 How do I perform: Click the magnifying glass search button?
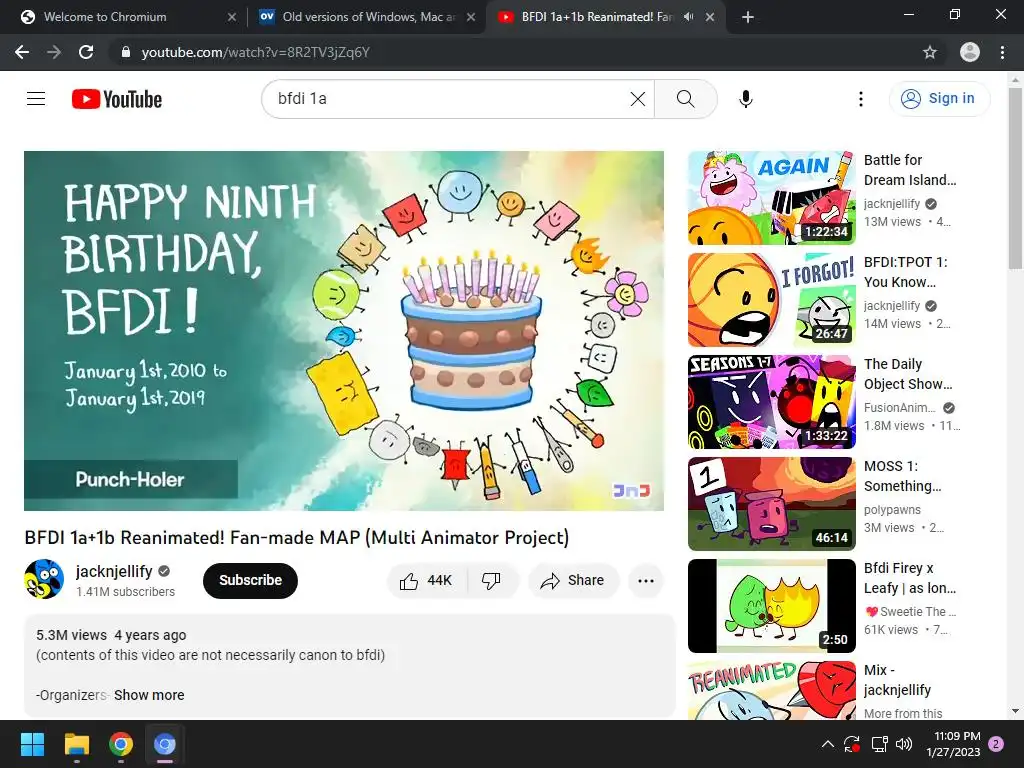click(686, 99)
